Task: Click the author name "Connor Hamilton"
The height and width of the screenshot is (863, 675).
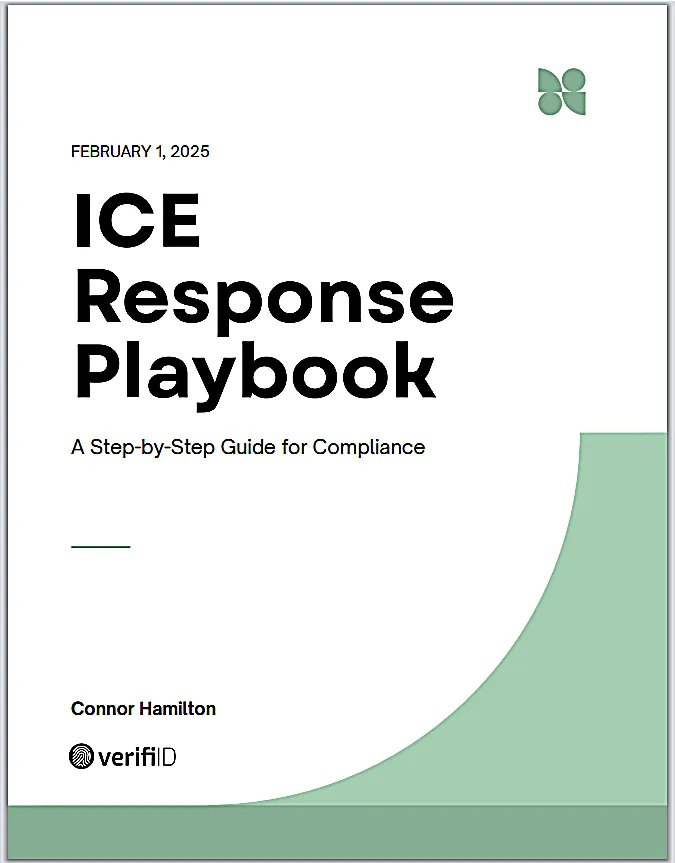Action: [x=143, y=708]
